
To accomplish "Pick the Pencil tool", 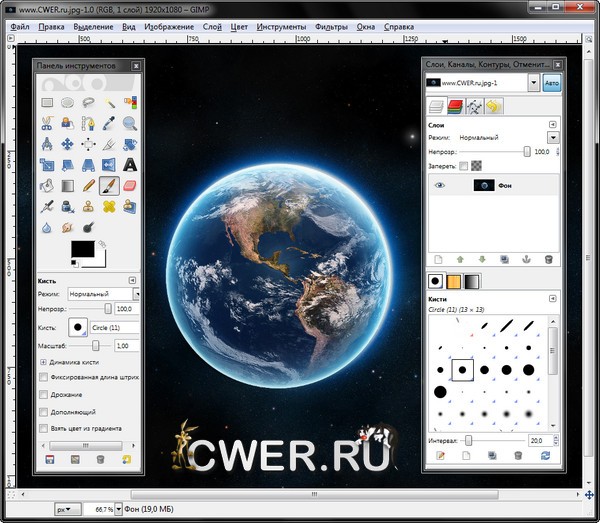I will point(89,186).
